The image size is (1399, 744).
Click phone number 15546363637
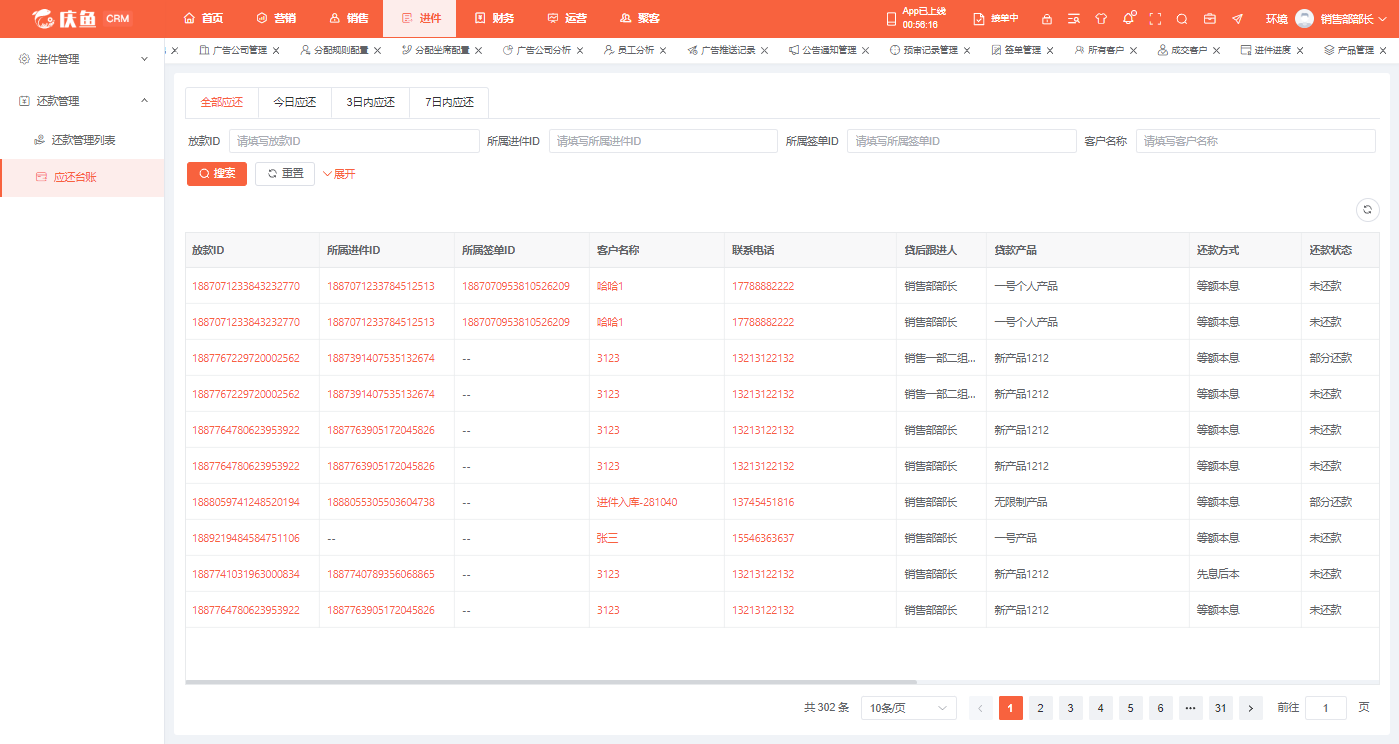click(763, 538)
